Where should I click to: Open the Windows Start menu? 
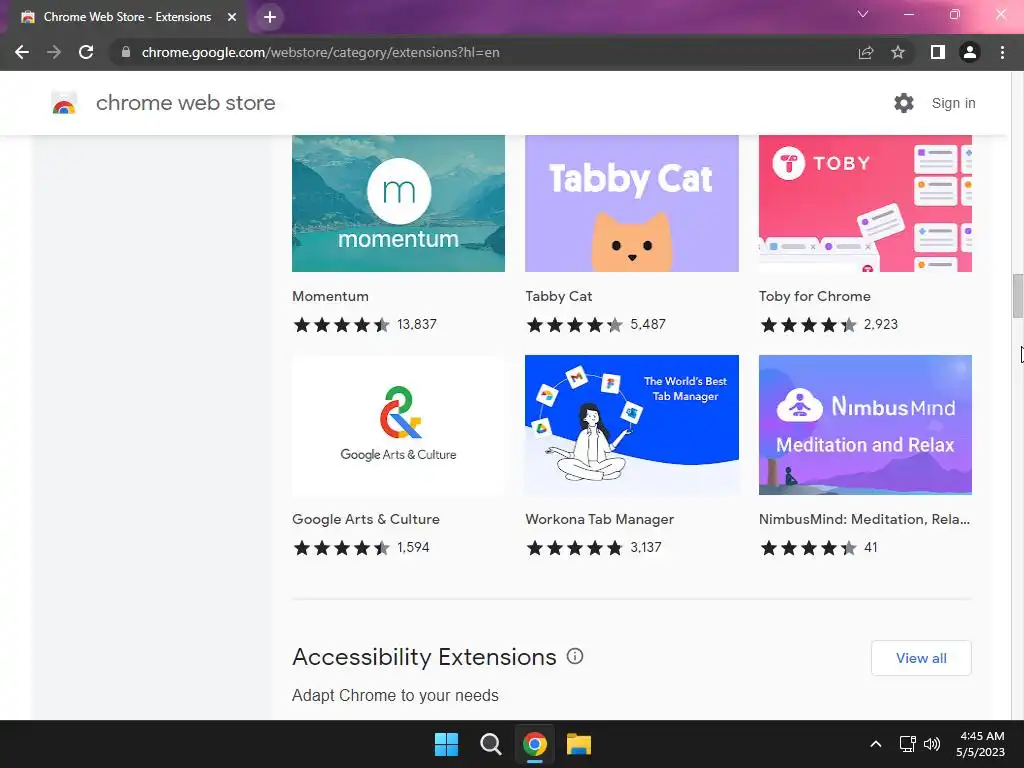point(447,744)
